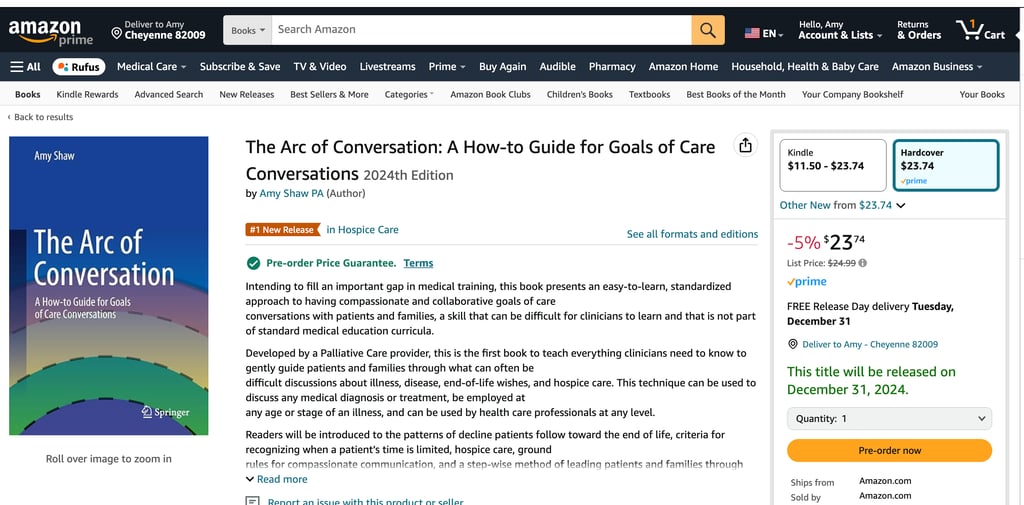
Task: Open Buy Again page
Action: coord(502,67)
